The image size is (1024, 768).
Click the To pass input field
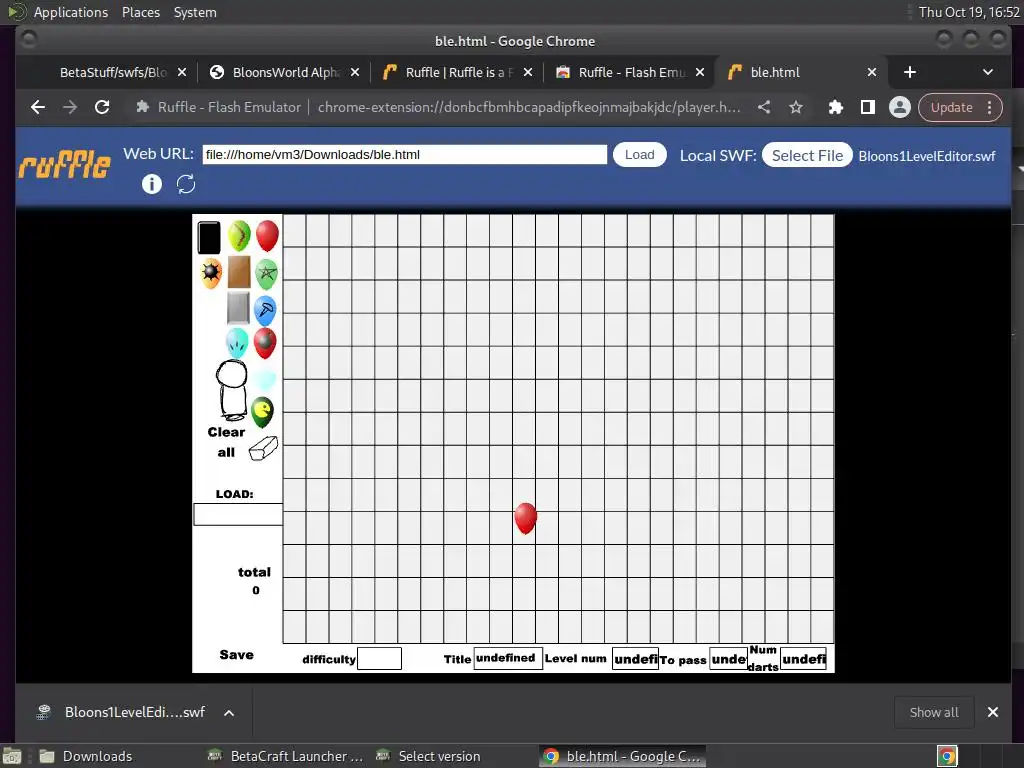pyautogui.click(x=728, y=659)
